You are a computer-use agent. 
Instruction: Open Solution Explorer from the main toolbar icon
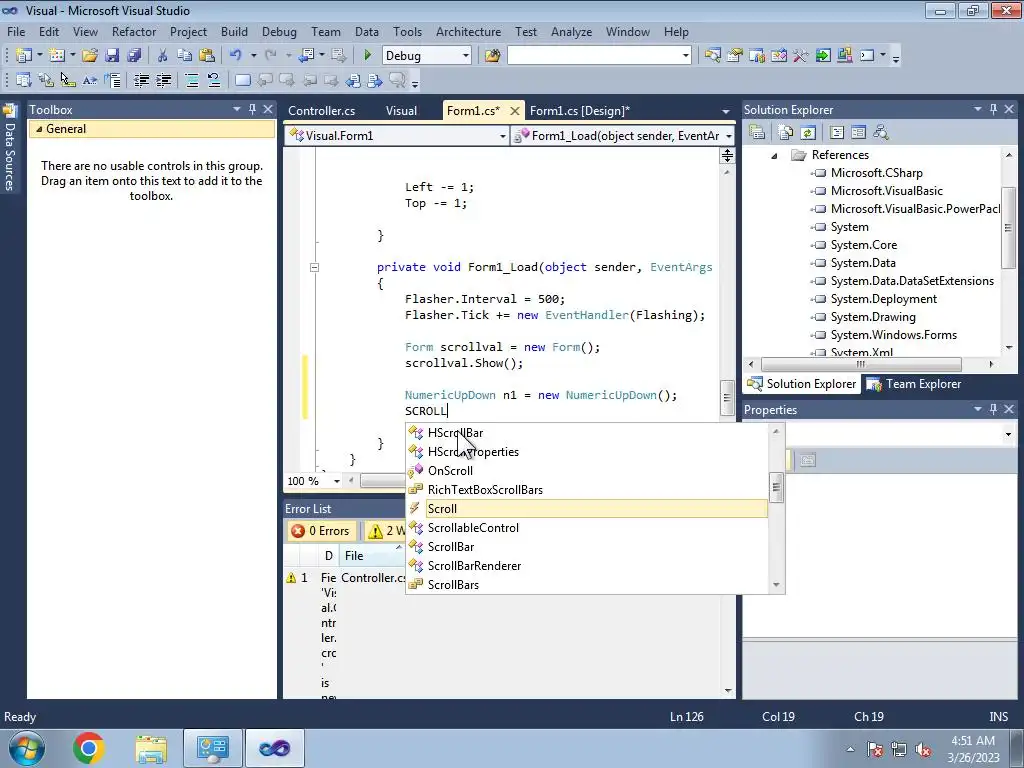tap(712, 56)
